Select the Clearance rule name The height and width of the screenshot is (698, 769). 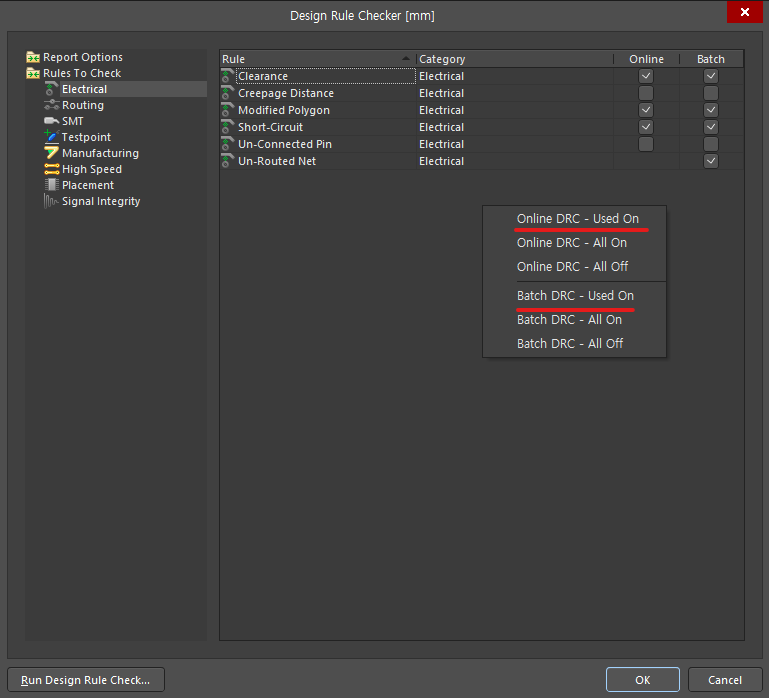pyautogui.click(x=263, y=76)
